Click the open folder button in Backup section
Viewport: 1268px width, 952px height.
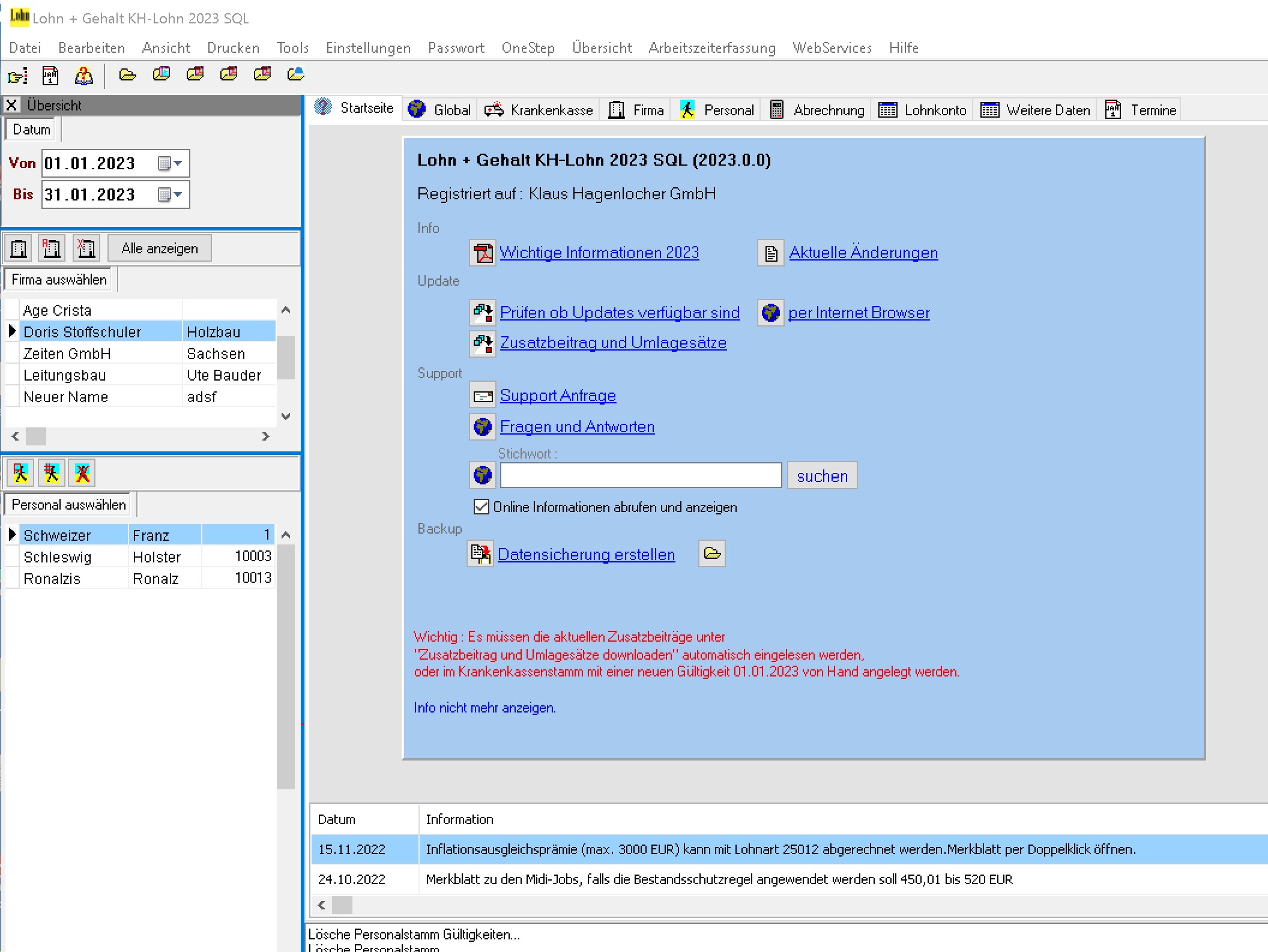[712, 553]
